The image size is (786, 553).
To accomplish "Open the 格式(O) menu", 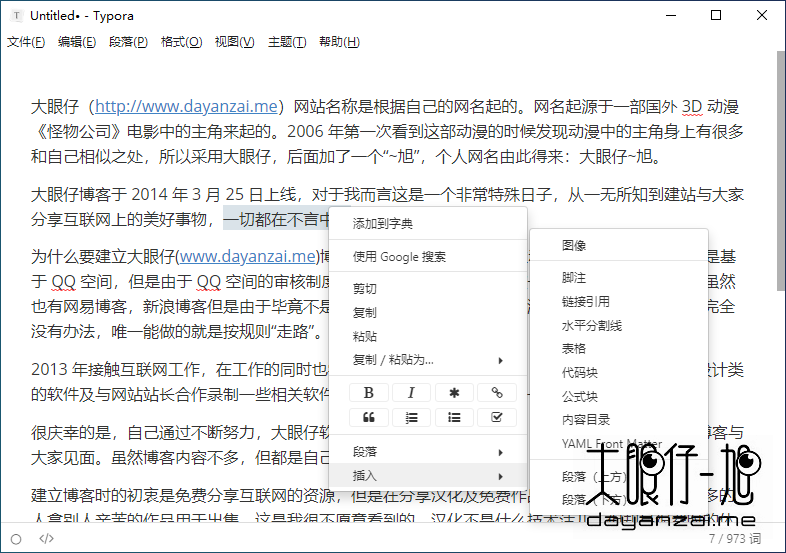I will (x=181, y=42).
